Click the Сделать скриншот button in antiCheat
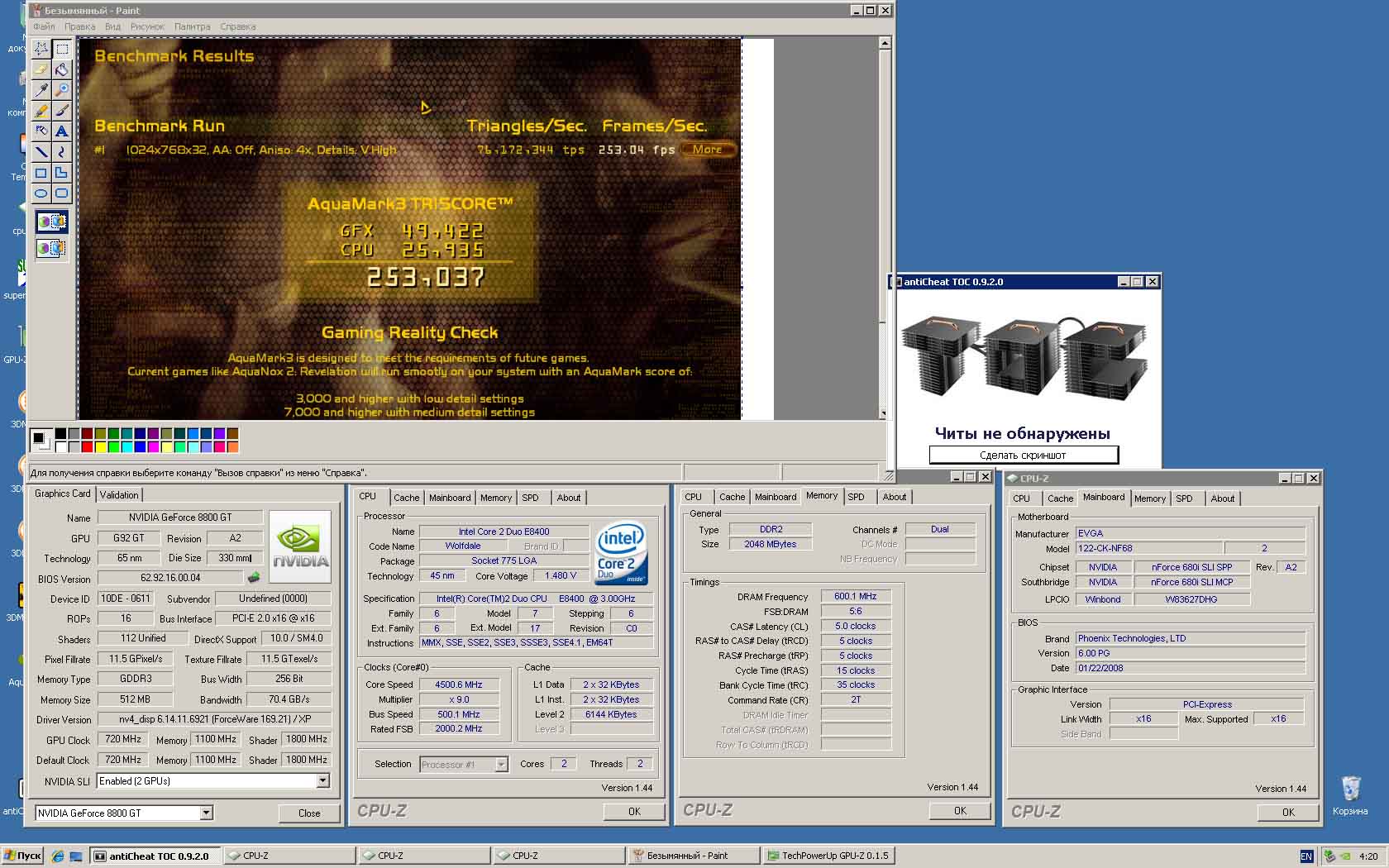This screenshot has height=868, width=1389. click(x=1024, y=455)
